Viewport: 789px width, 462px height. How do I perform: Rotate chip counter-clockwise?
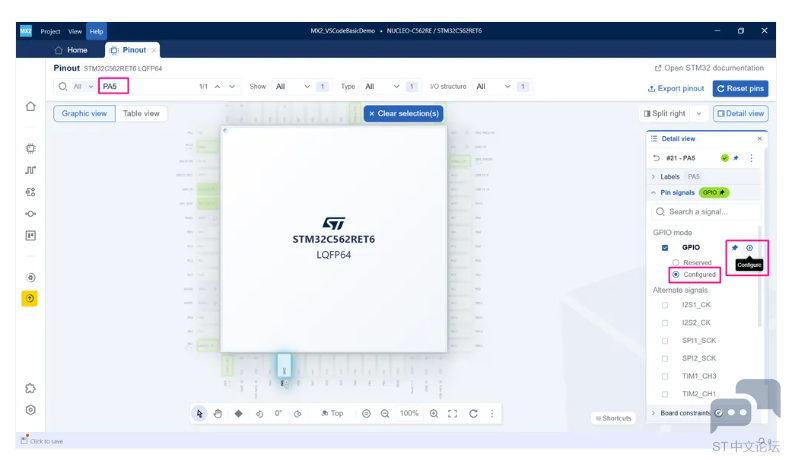pyautogui.click(x=259, y=414)
